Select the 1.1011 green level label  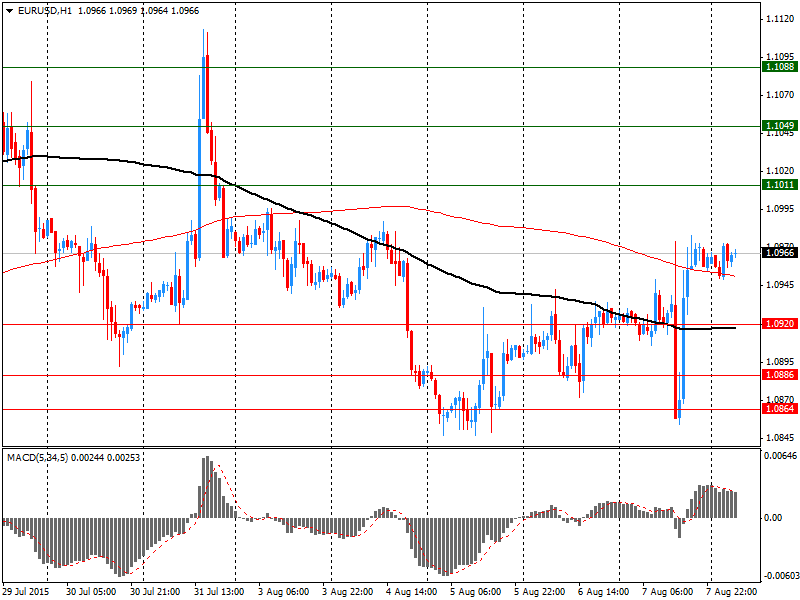click(780, 185)
